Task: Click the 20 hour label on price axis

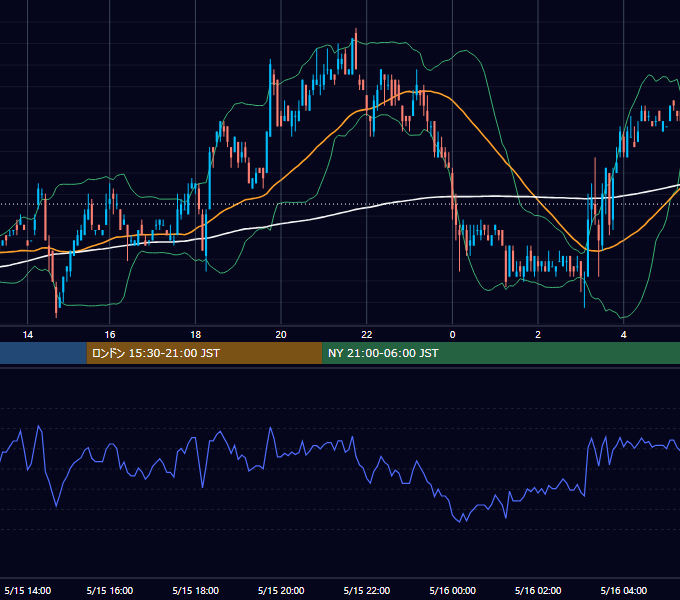Action: click(281, 335)
